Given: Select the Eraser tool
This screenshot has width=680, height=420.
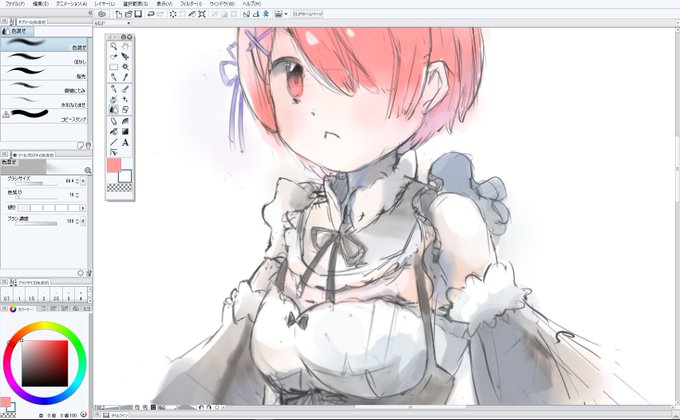Looking at the screenshot, I should pyautogui.click(x=125, y=109).
